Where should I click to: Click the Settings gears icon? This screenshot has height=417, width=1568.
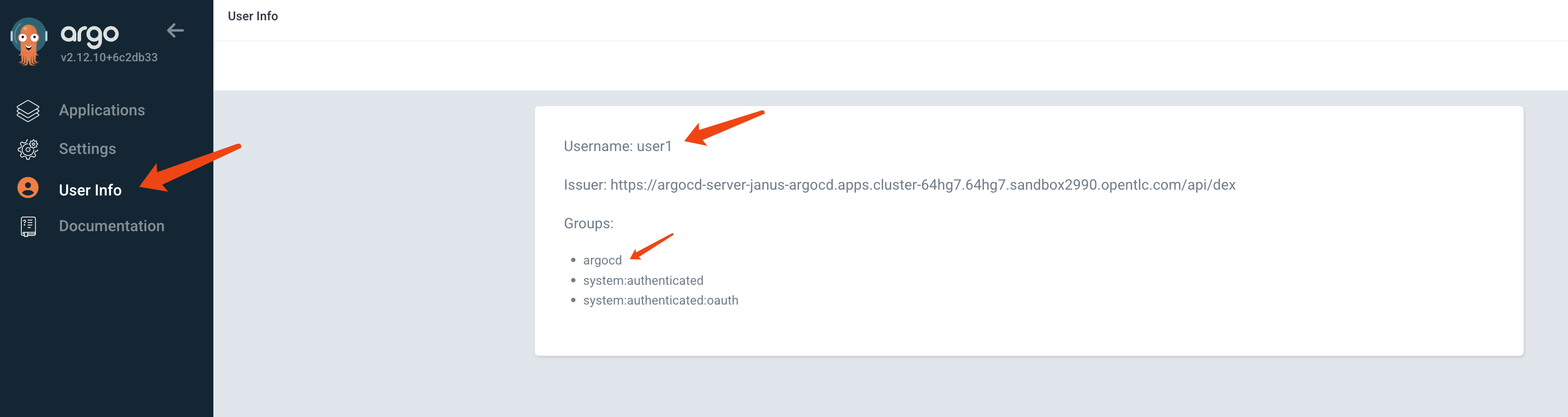coord(28,149)
